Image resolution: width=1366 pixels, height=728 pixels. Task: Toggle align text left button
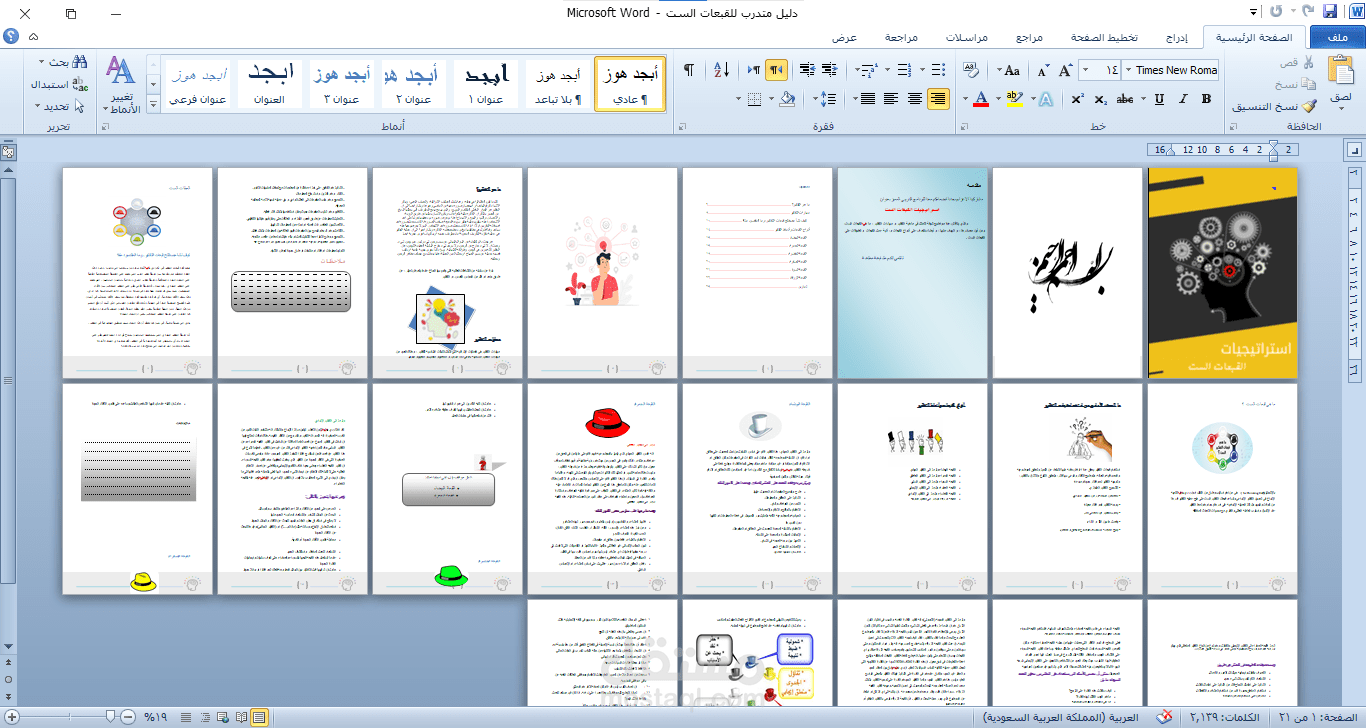[x=891, y=99]
